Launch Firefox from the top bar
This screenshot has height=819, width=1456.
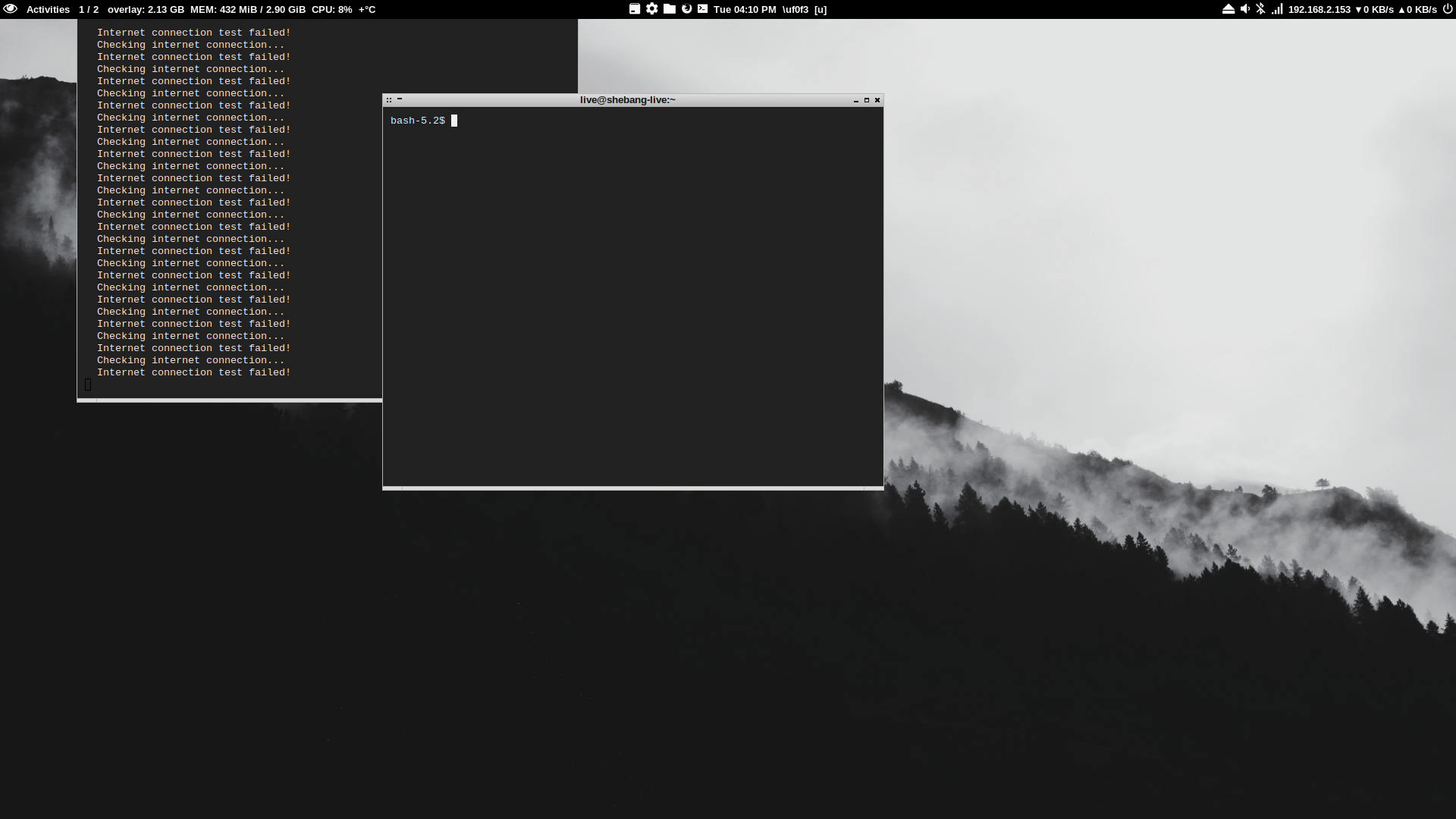point(686,9)
